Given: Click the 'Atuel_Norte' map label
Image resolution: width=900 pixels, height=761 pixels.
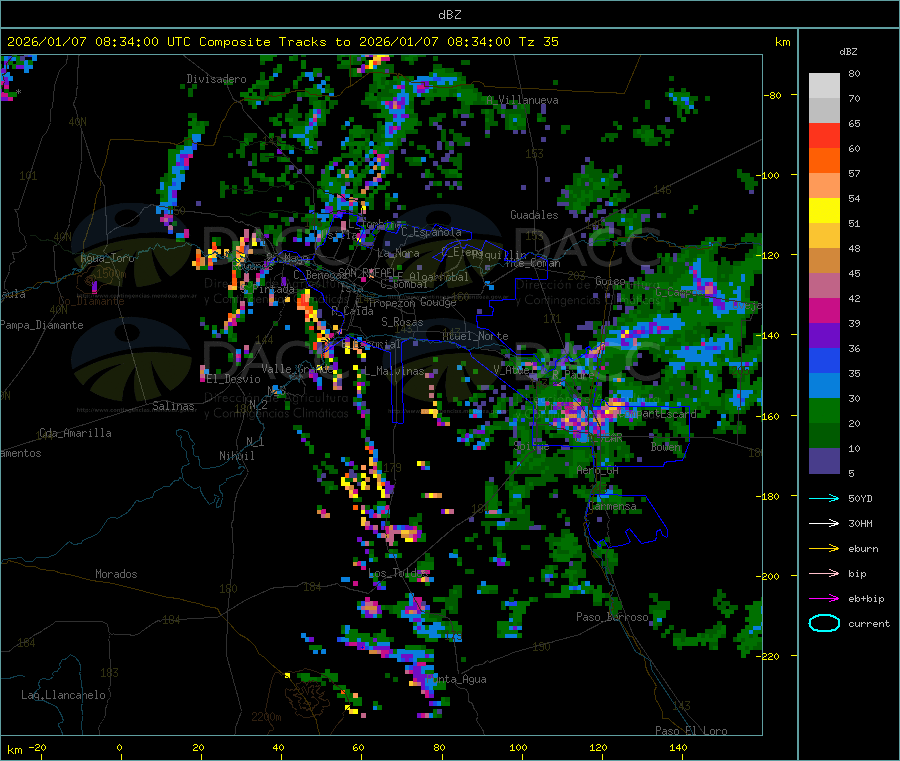Looking at the screenshot, I should tap(475, 336).
